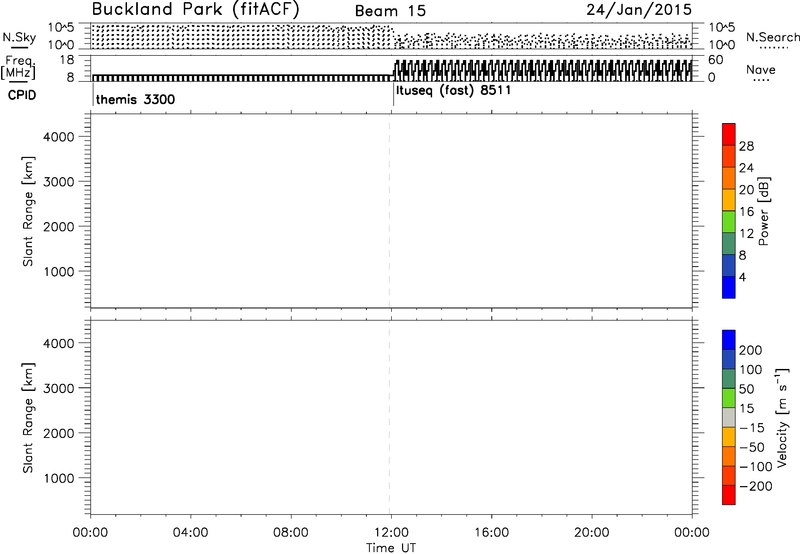
Task: Click the 'Time UT' axis title
Action: pos(391,548)
